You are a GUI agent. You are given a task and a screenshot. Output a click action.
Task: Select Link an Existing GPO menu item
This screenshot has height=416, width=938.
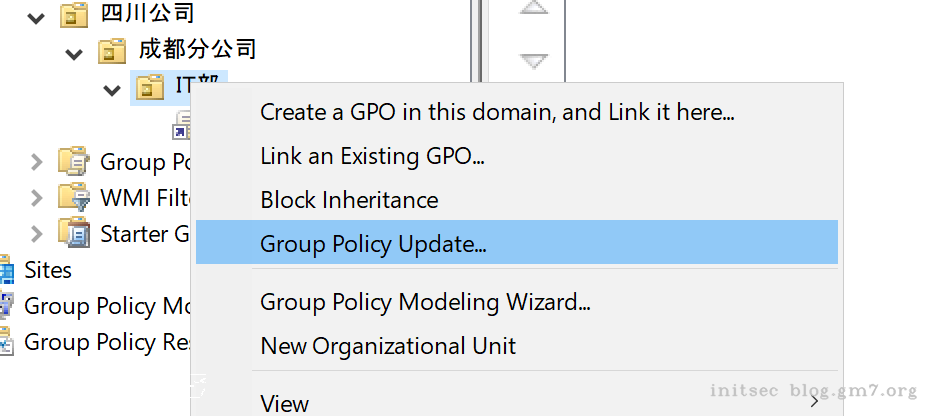(372, 156)
